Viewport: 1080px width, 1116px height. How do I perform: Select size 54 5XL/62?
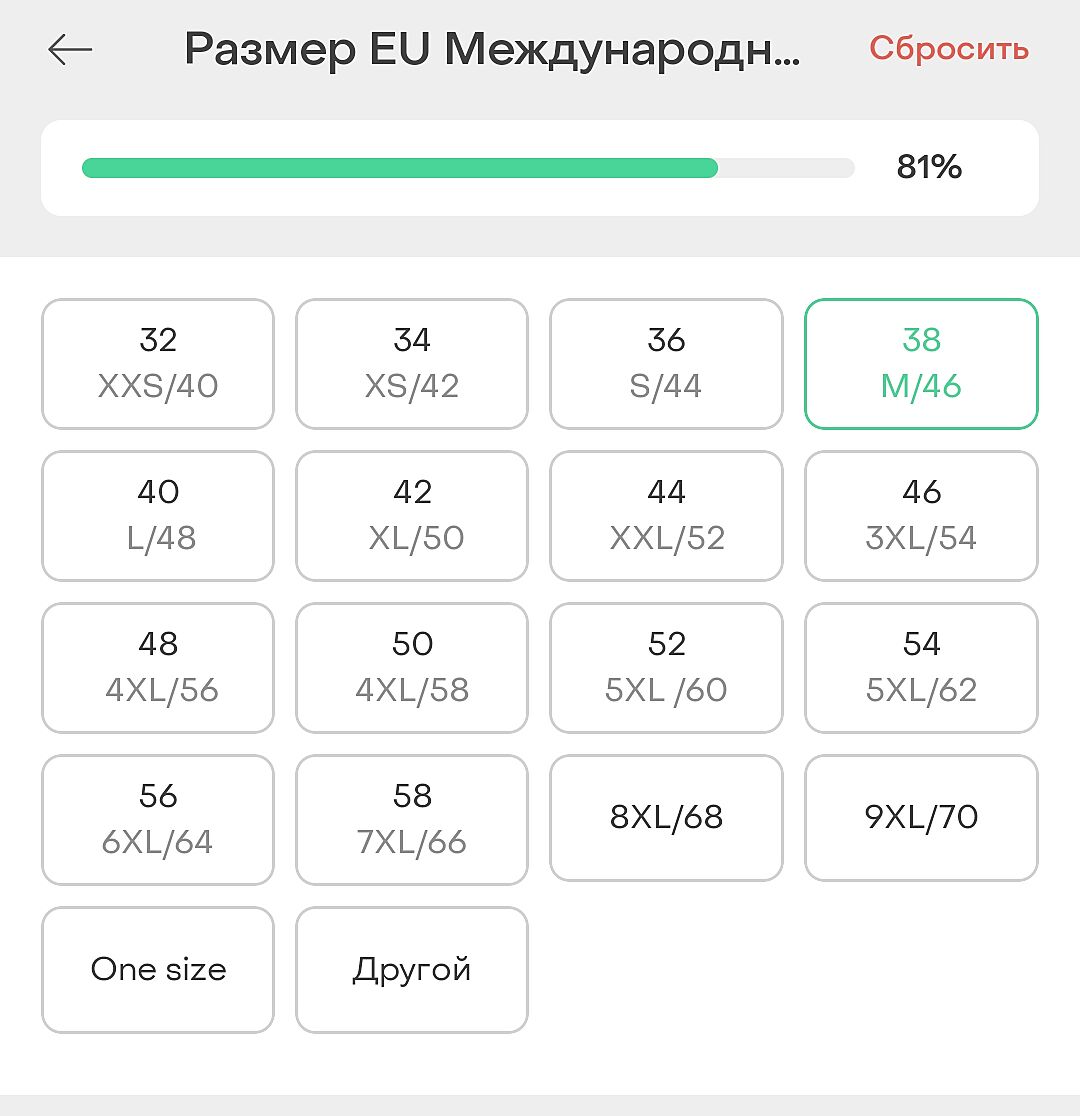coord(921,668)
